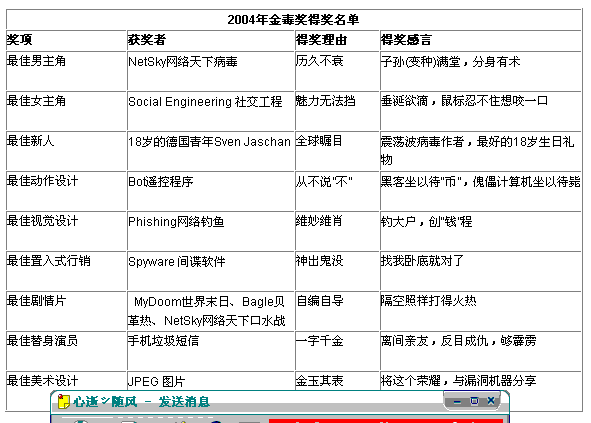Click the 黑客坐以待"币" speech cell

[480, 191]
